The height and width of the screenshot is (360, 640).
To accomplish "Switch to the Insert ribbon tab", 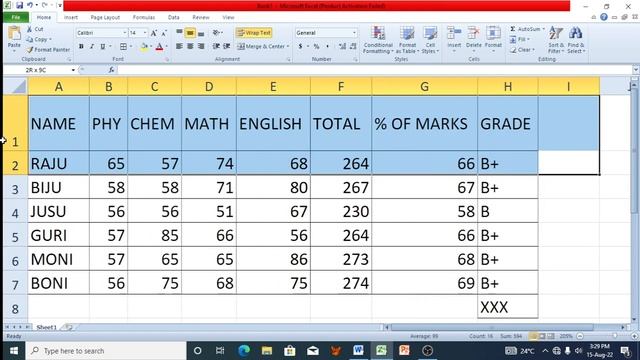I will [71, 18].
